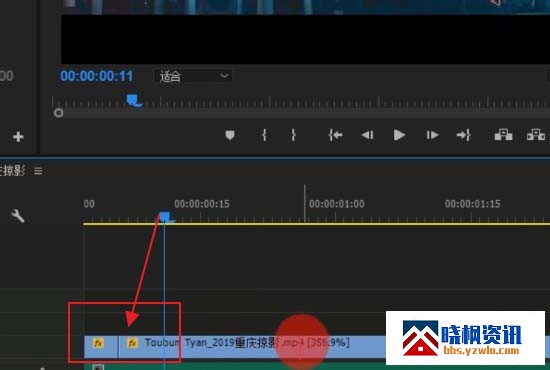Jump to the Out point
The height and width of the screenshot is (370, 550).
point(463,135)
